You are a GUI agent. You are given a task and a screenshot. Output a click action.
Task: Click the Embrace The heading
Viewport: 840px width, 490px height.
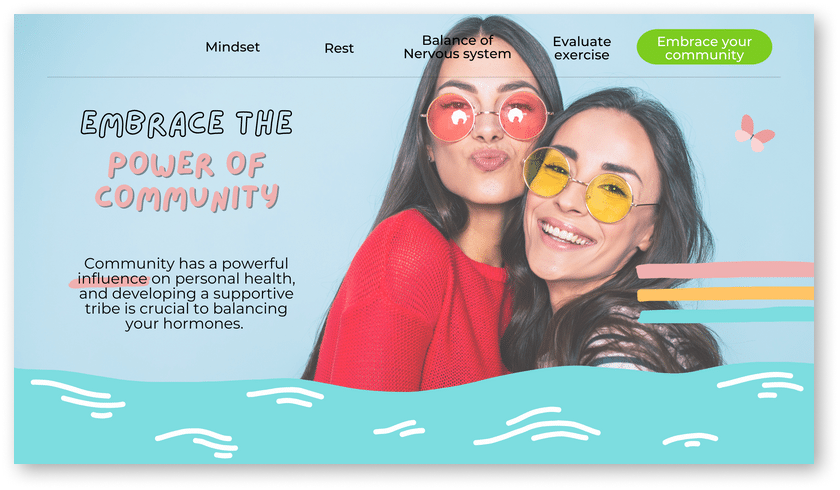click(186, 123)
